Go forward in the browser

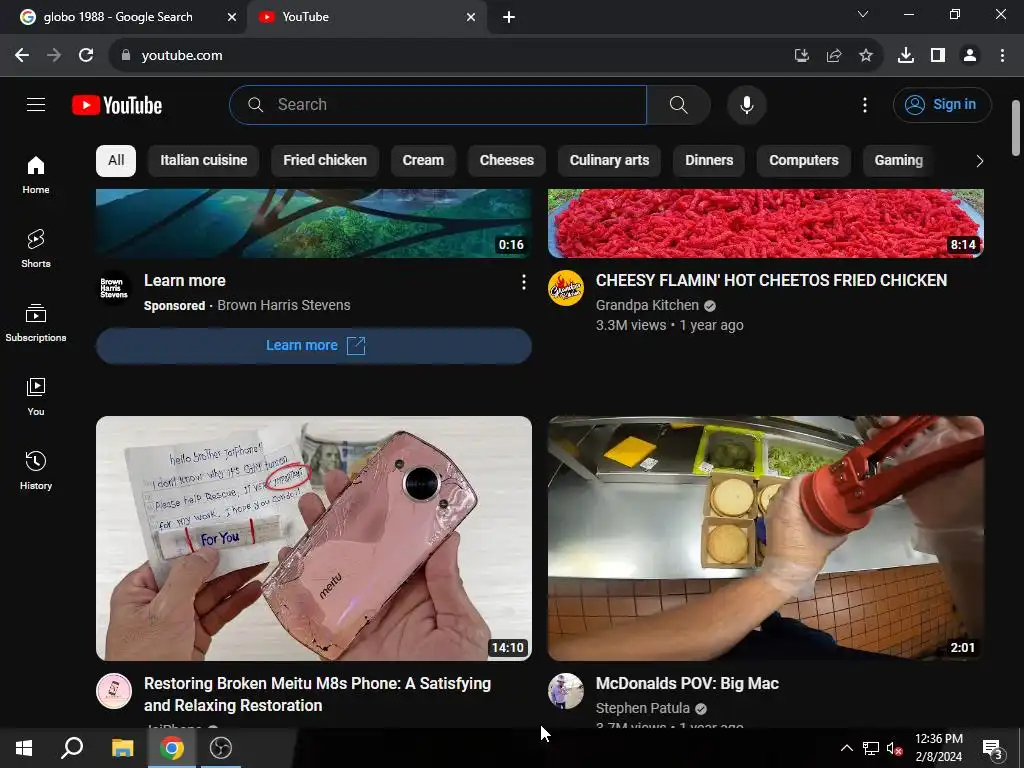pos(54,56)
